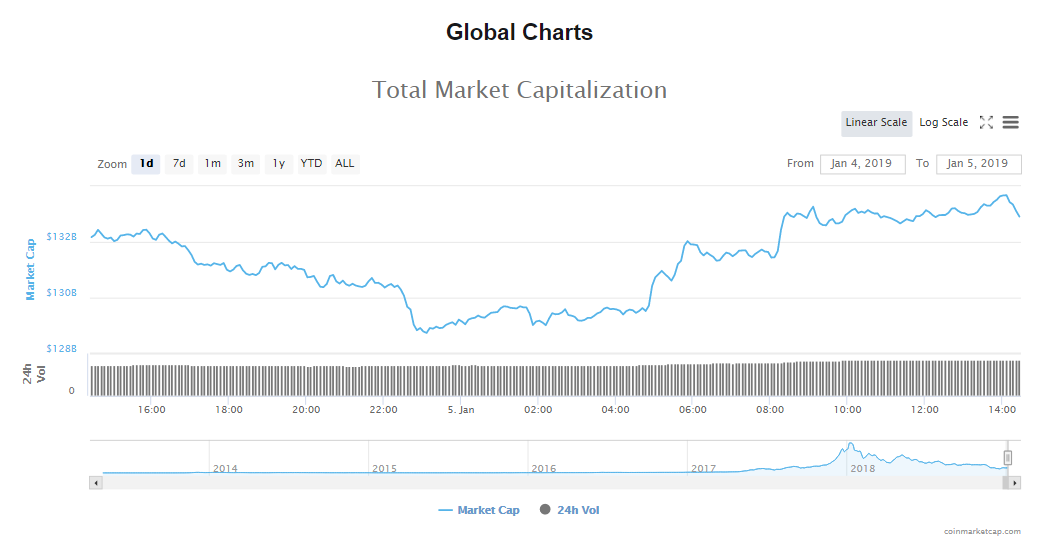Set zoom to 1m

[212, 164]
